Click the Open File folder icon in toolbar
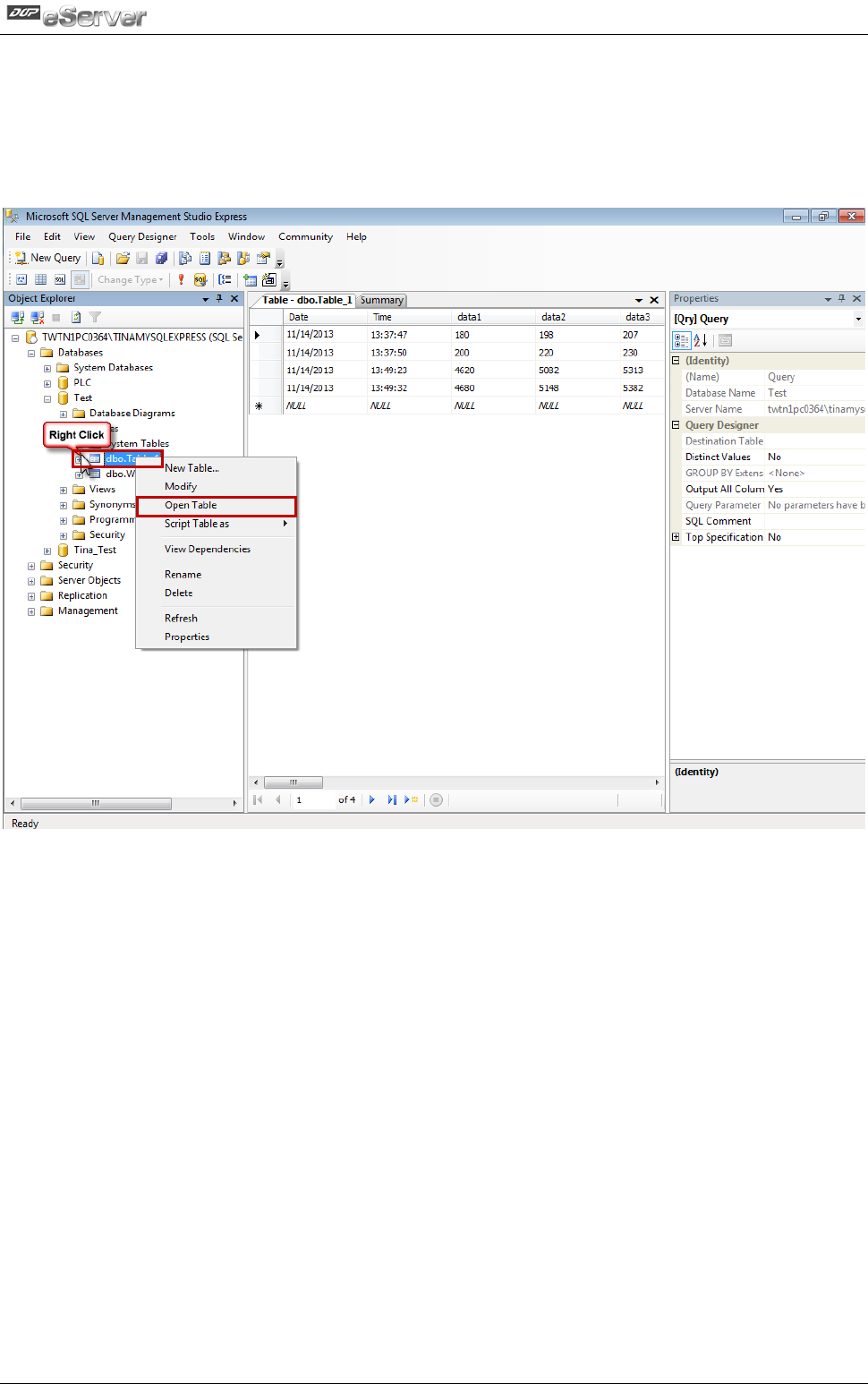Viewport: 868px width, 1384px height. [123, 258]
